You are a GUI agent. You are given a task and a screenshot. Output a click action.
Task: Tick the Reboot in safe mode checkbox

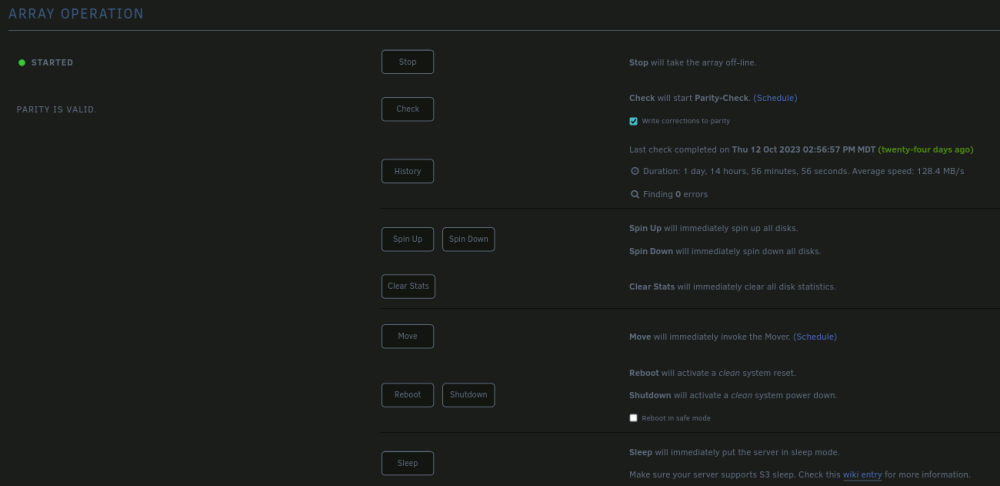click(633, 418)
